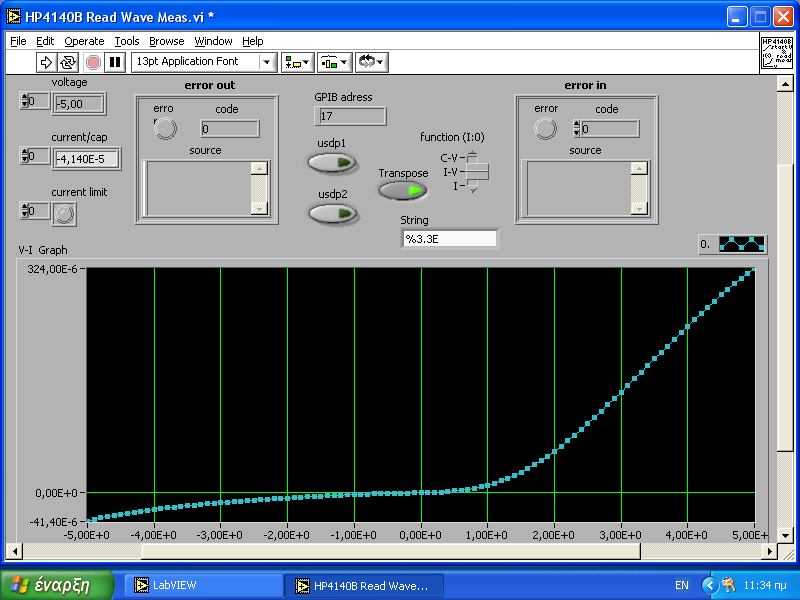Select HP4140B Read Wave taskbar button
This screenshot has width=800, height=600.
[x=364, y=586]
